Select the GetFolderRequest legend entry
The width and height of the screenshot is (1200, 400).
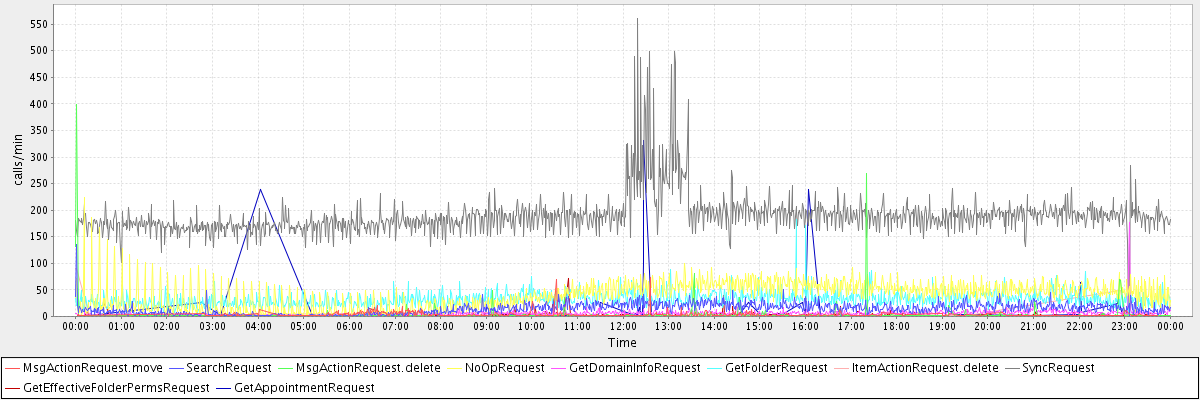776,369
